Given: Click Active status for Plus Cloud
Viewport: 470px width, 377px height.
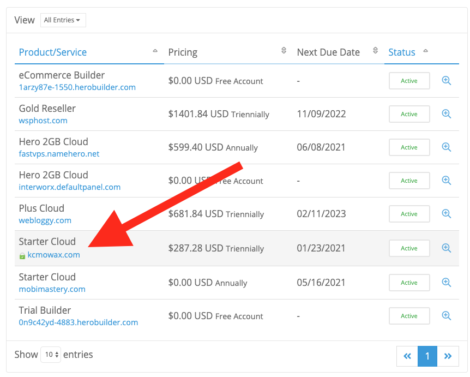Looking at the screenshot, I should [x=409, y=214].
